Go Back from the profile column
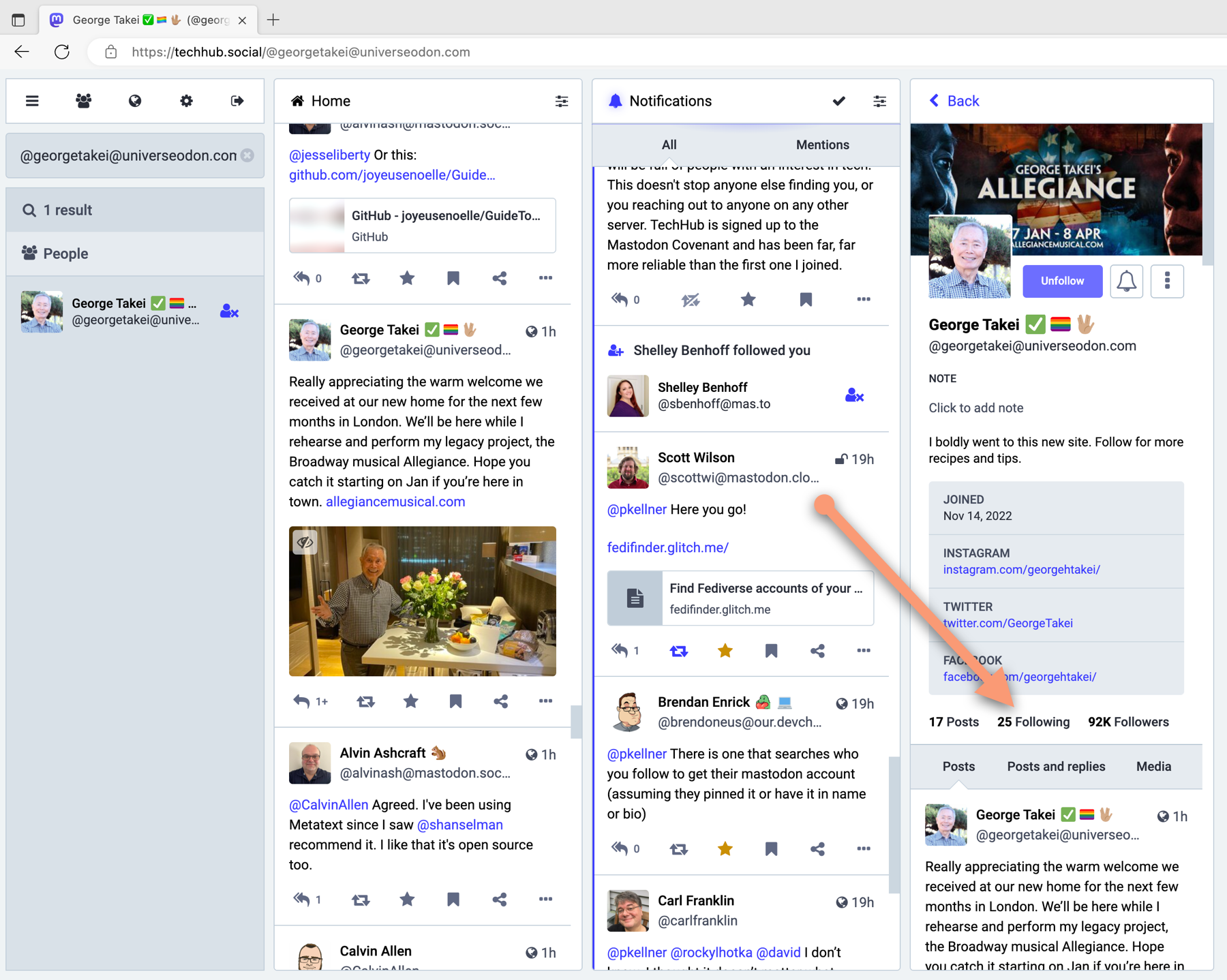1227x980 pixels. (954, 101)
